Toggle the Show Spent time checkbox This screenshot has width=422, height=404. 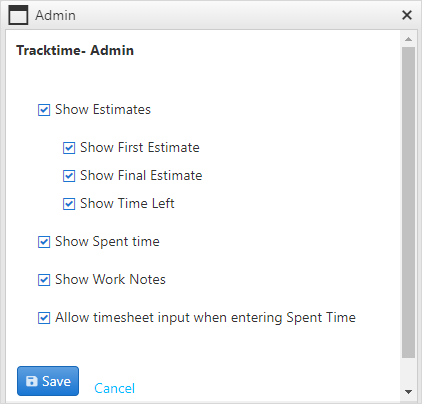(44, 242)
